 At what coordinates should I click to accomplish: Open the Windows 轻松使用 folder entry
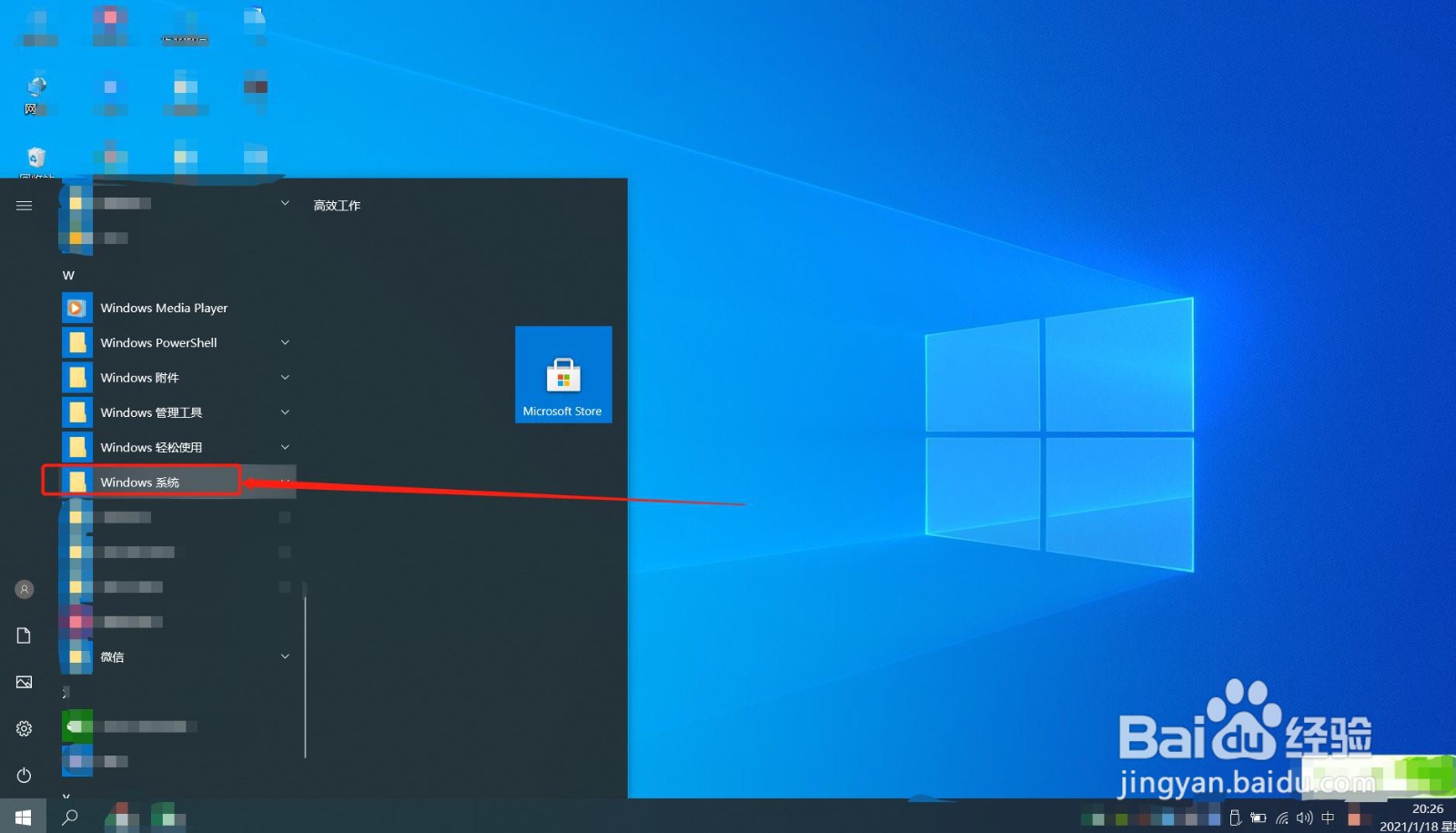tap(178, 447)
